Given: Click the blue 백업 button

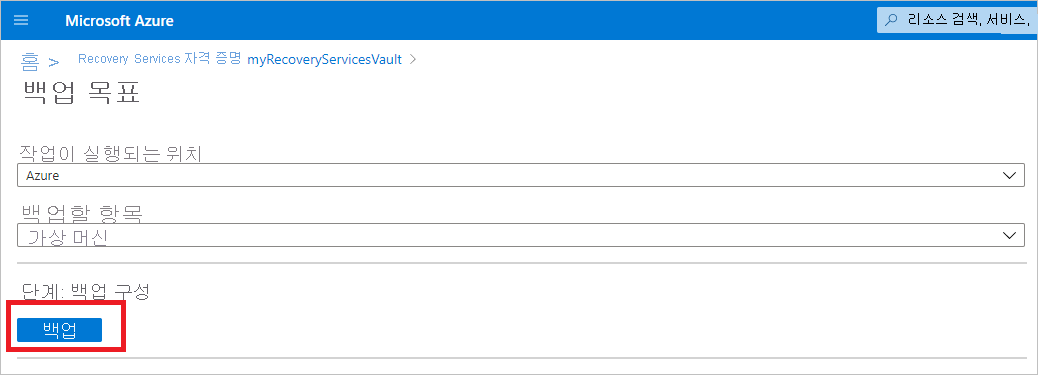Looking at the screenshot, I should click(60, 330).
